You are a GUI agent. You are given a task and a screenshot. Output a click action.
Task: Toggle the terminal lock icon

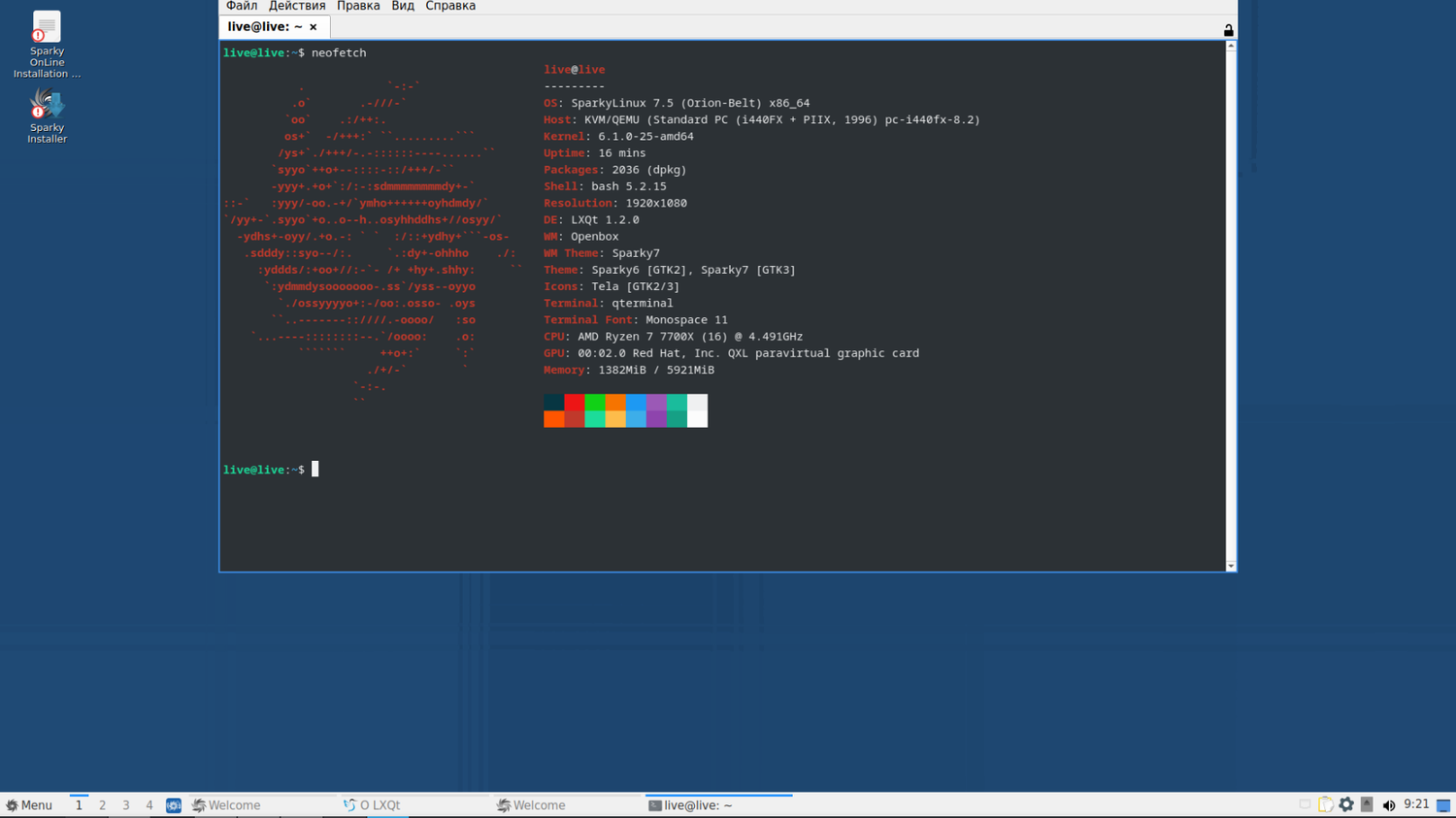pos(1228,30)
